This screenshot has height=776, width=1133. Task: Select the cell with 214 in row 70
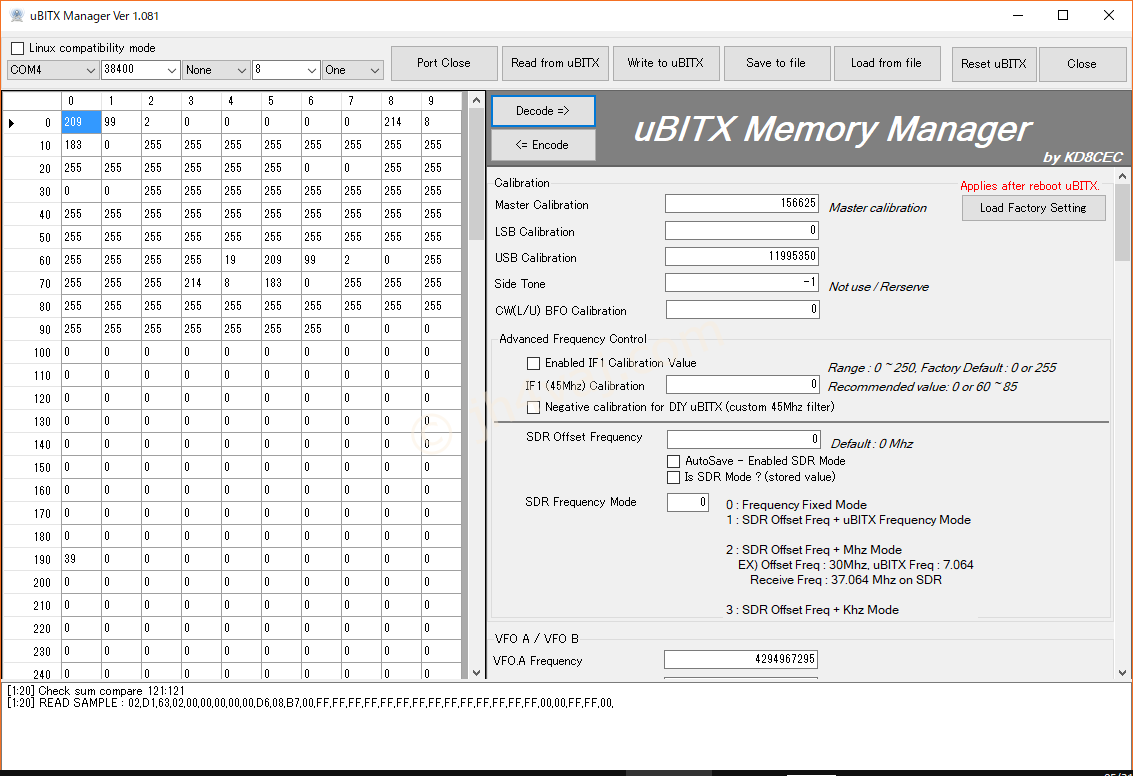(x=201, y=283)
